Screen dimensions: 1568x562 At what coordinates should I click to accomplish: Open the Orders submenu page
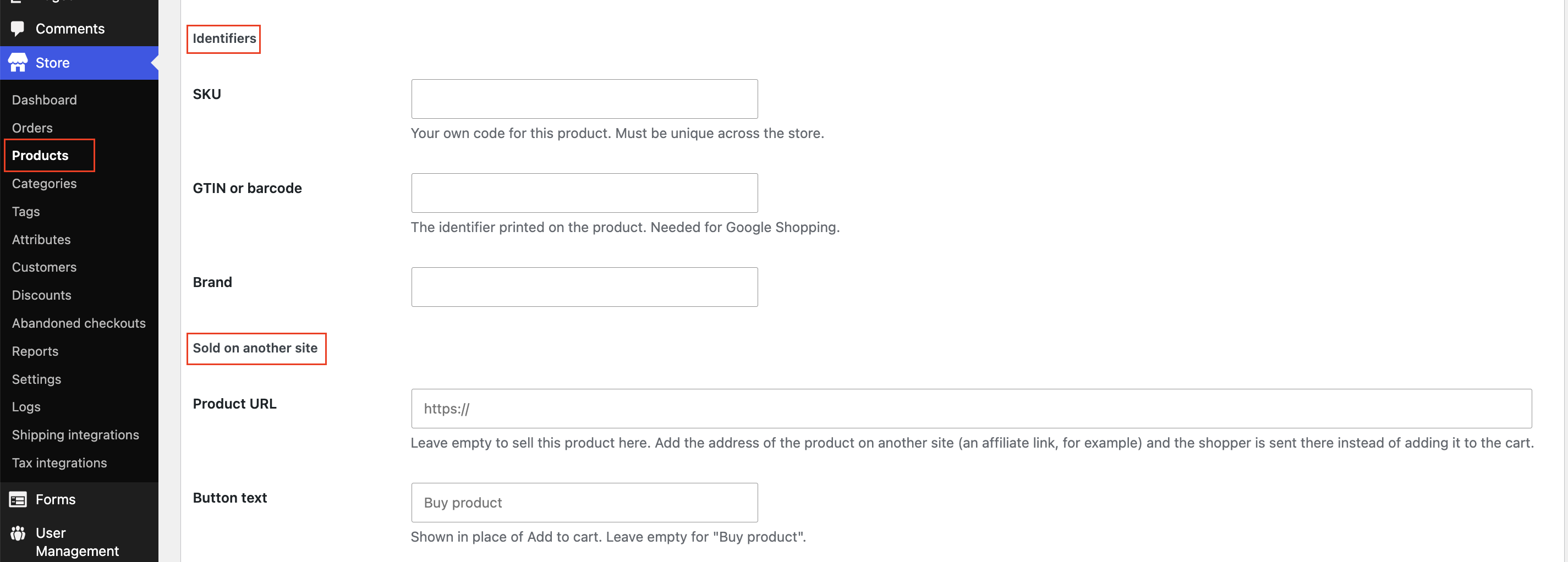click(32, 128)
